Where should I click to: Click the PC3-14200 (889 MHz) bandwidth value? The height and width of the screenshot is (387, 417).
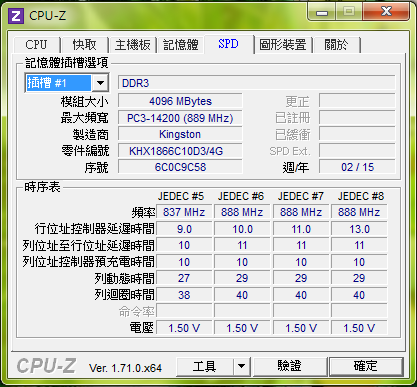click(x=180, y=118)
